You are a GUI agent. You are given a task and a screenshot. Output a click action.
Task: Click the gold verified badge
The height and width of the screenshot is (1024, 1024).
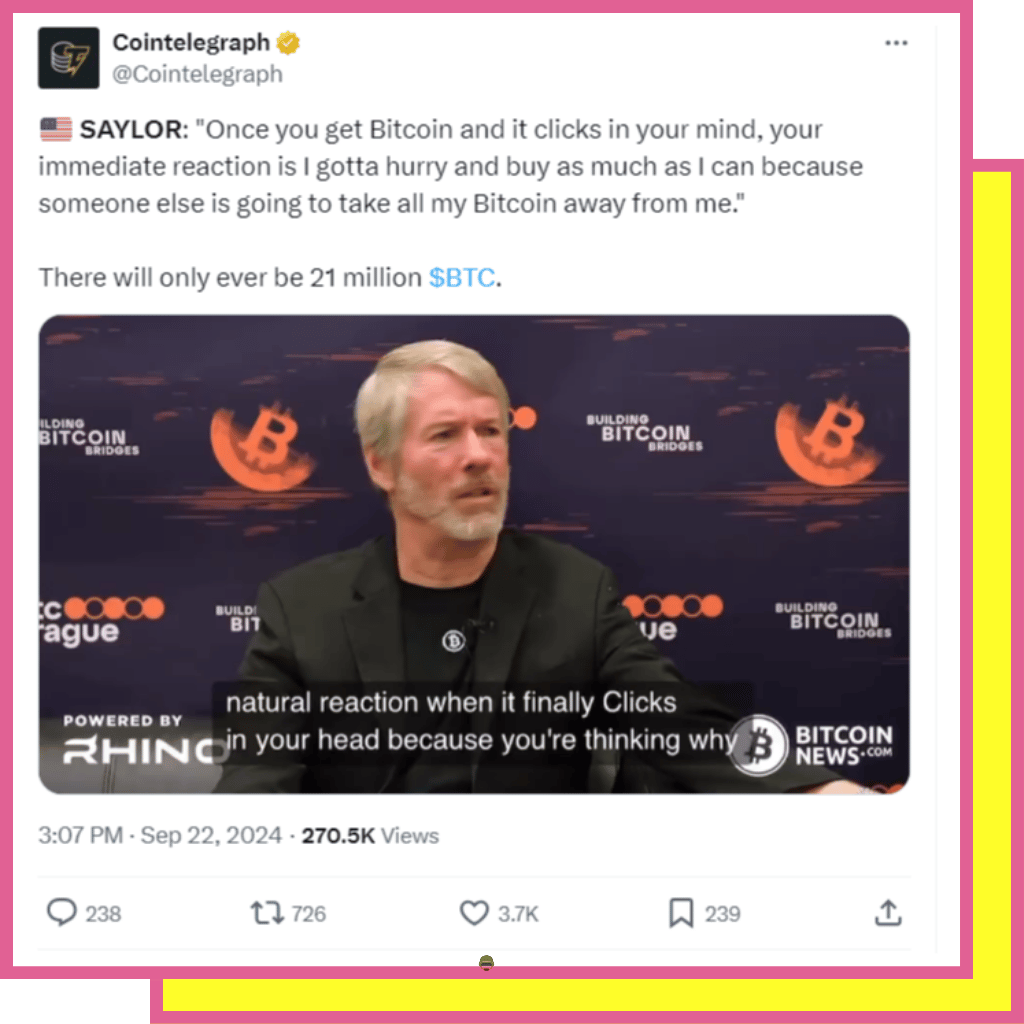288,43
